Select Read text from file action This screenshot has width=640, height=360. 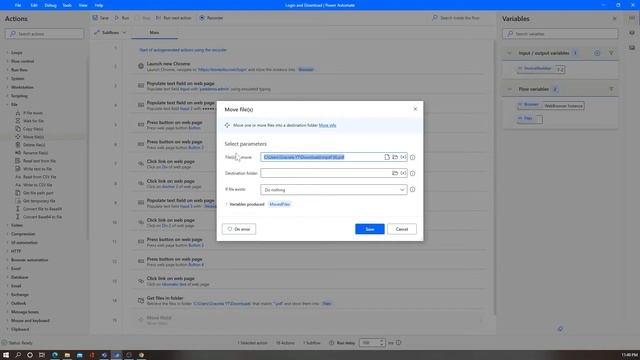tap(39, 161)
